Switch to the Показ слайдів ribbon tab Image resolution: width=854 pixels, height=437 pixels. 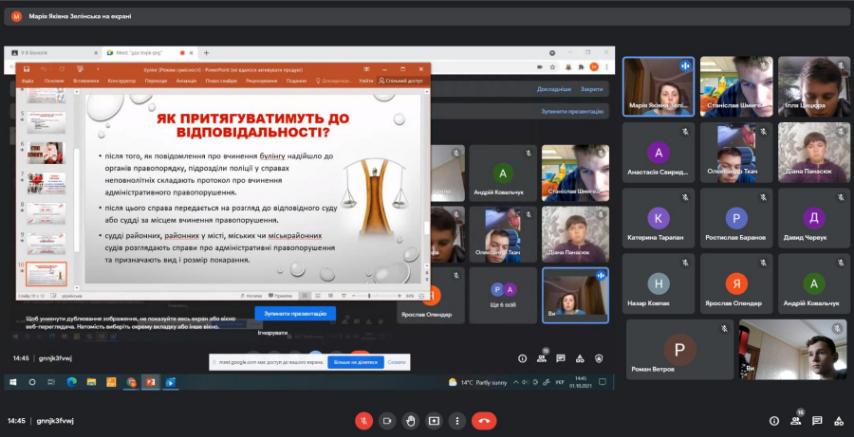click(221, 81)
